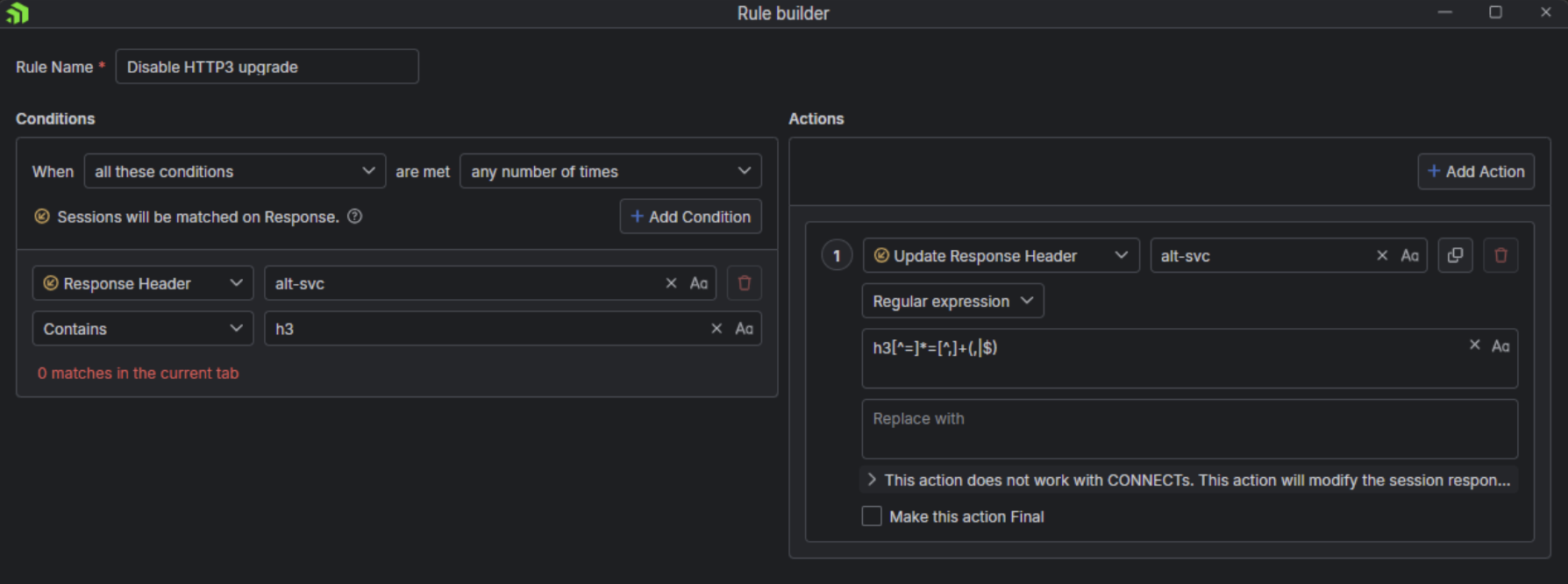
Task: Expand the CONNECTs action note
Action: point(872,480)
